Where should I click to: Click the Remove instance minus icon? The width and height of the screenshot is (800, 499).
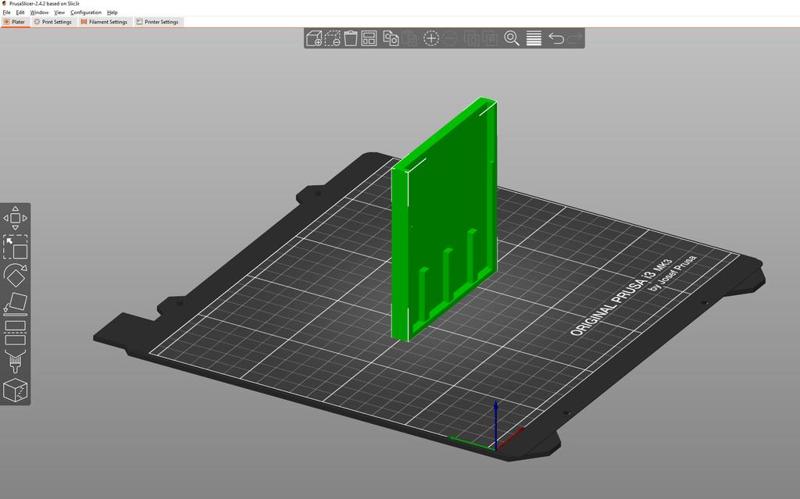pyautogui.click(x=451, y=38)
